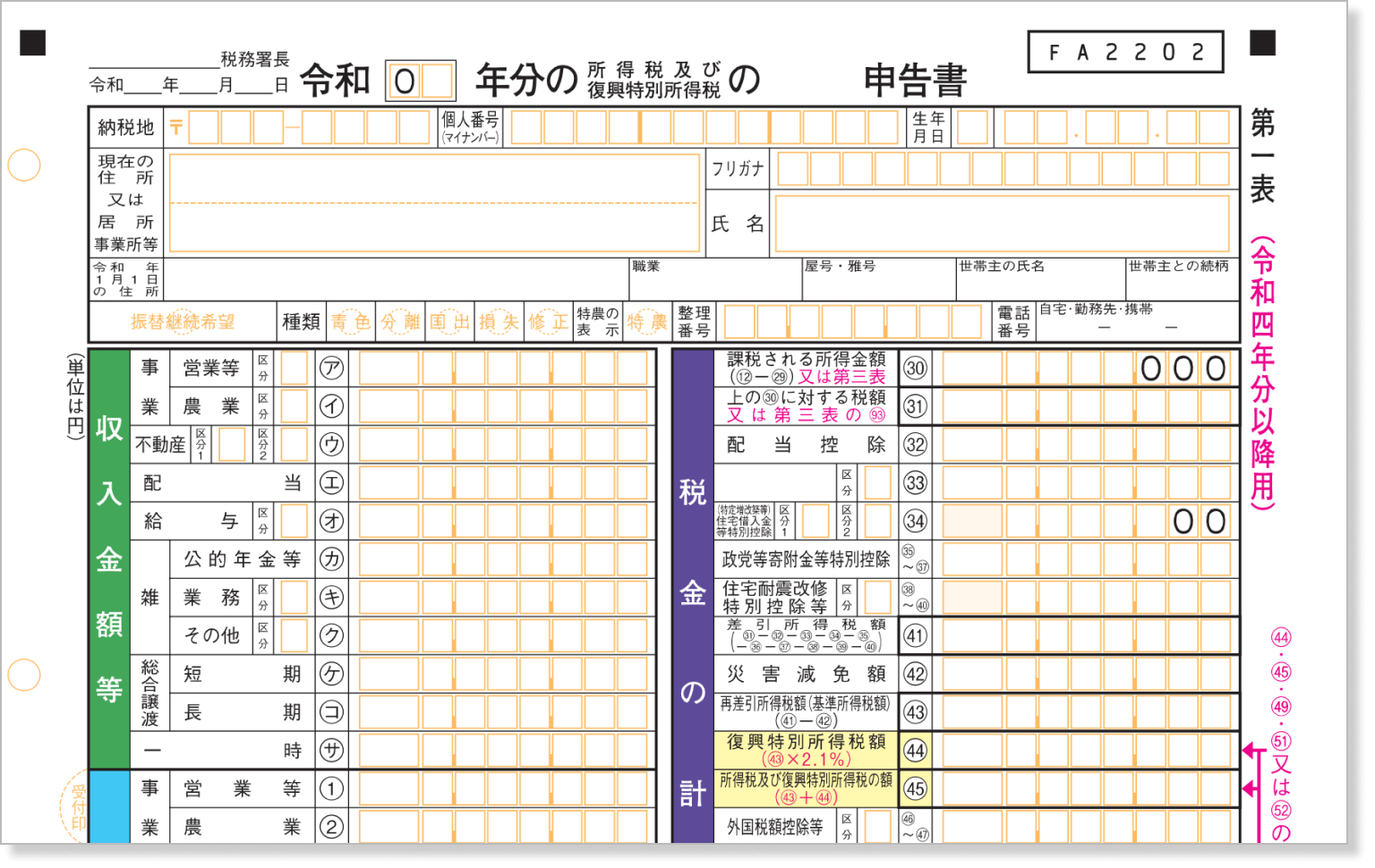Screen dimensions: 1375x868
Task: Click the circled カ marker for 公的年金等
Action: click(x=332, y=559)
